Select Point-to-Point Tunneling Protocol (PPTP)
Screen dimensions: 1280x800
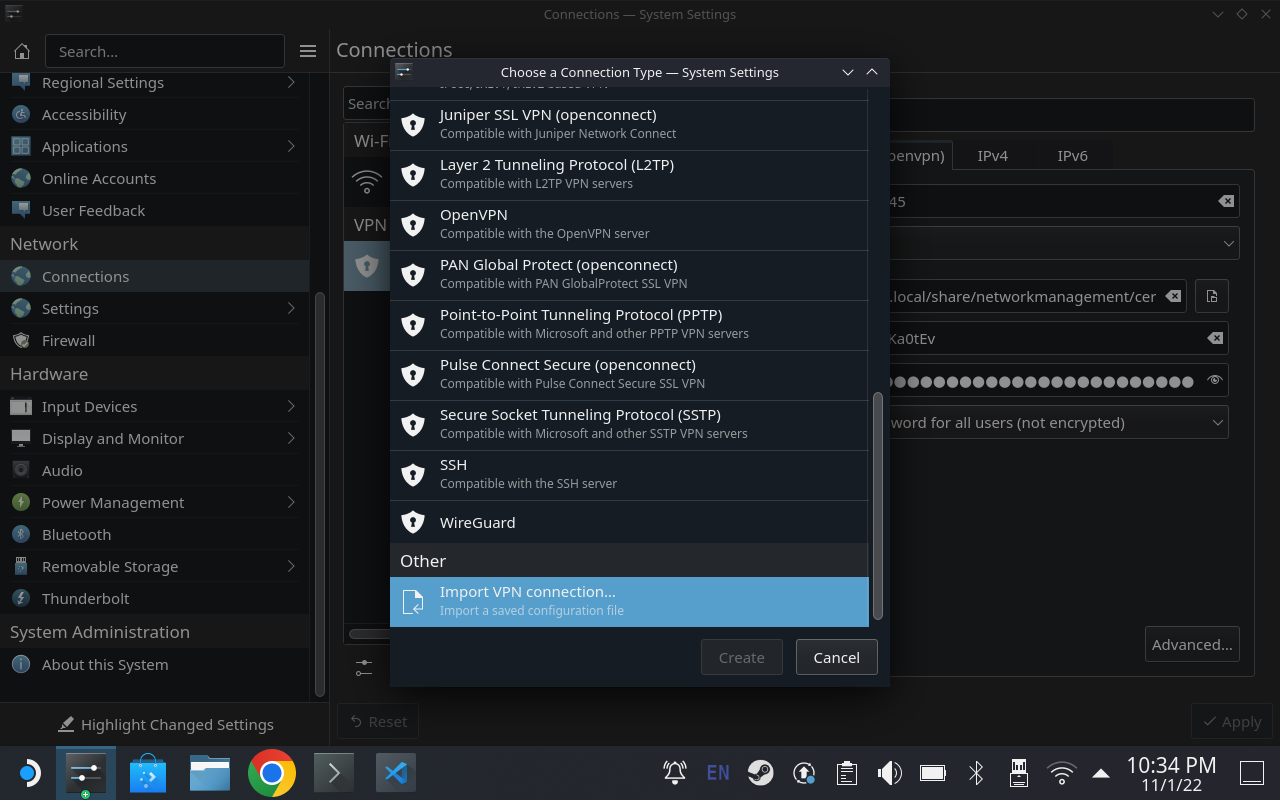pos(629,325)
